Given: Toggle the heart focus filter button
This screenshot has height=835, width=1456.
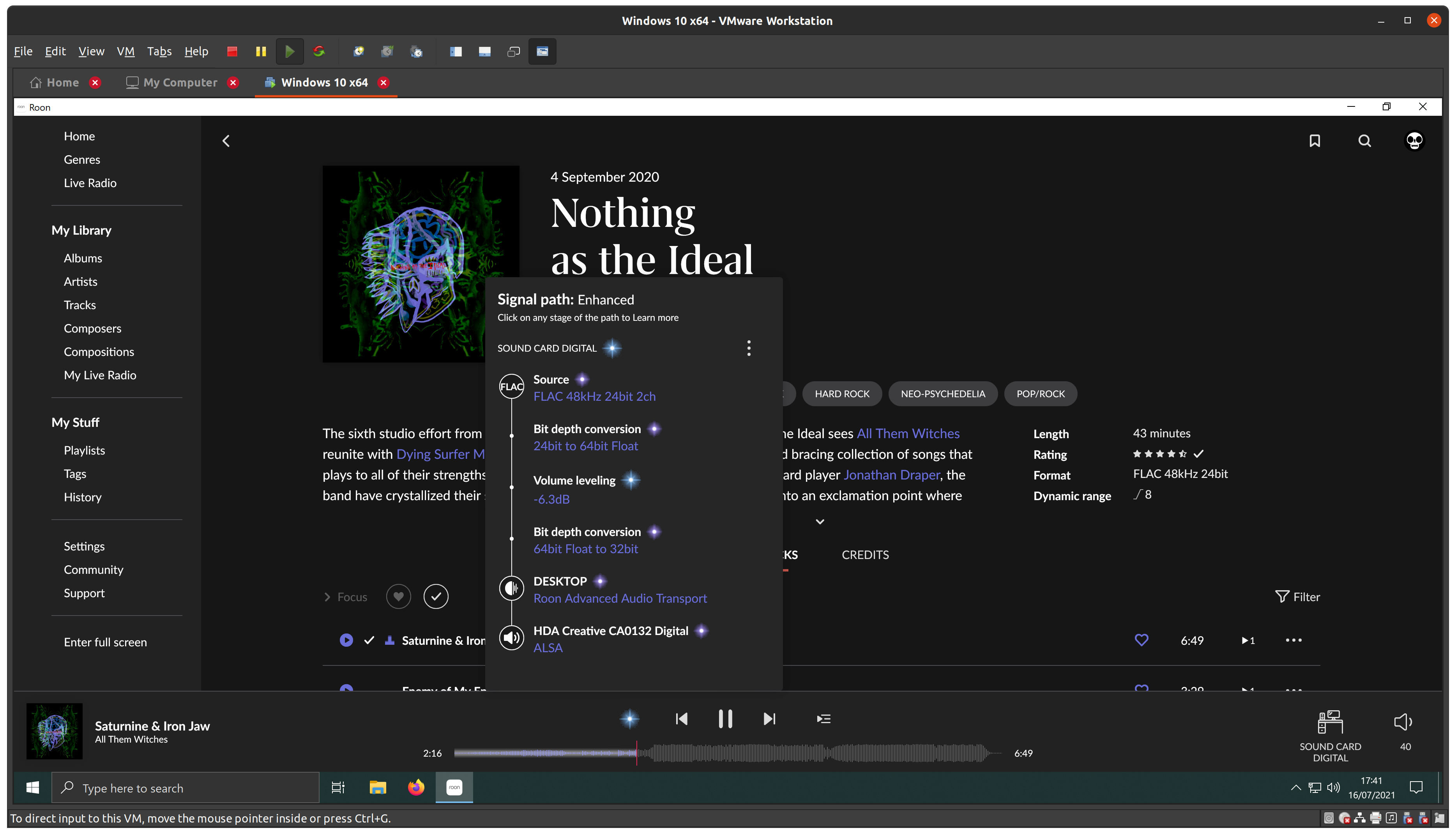Looking at the screenshot, I should click(398, 596).
